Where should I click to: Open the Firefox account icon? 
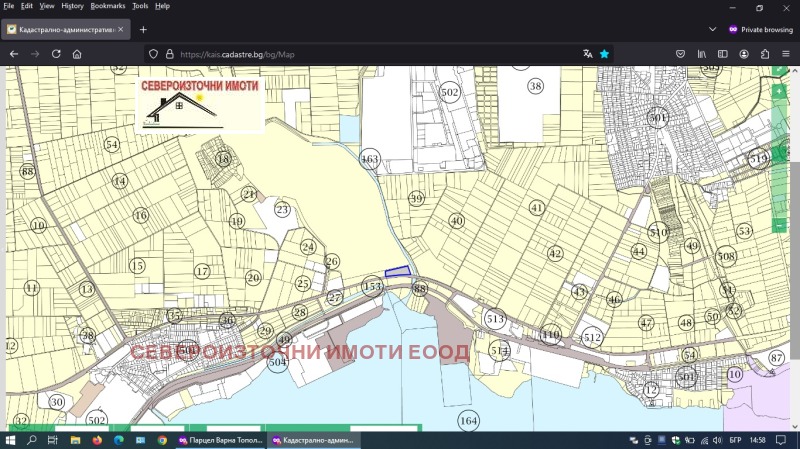coord(744,54)
